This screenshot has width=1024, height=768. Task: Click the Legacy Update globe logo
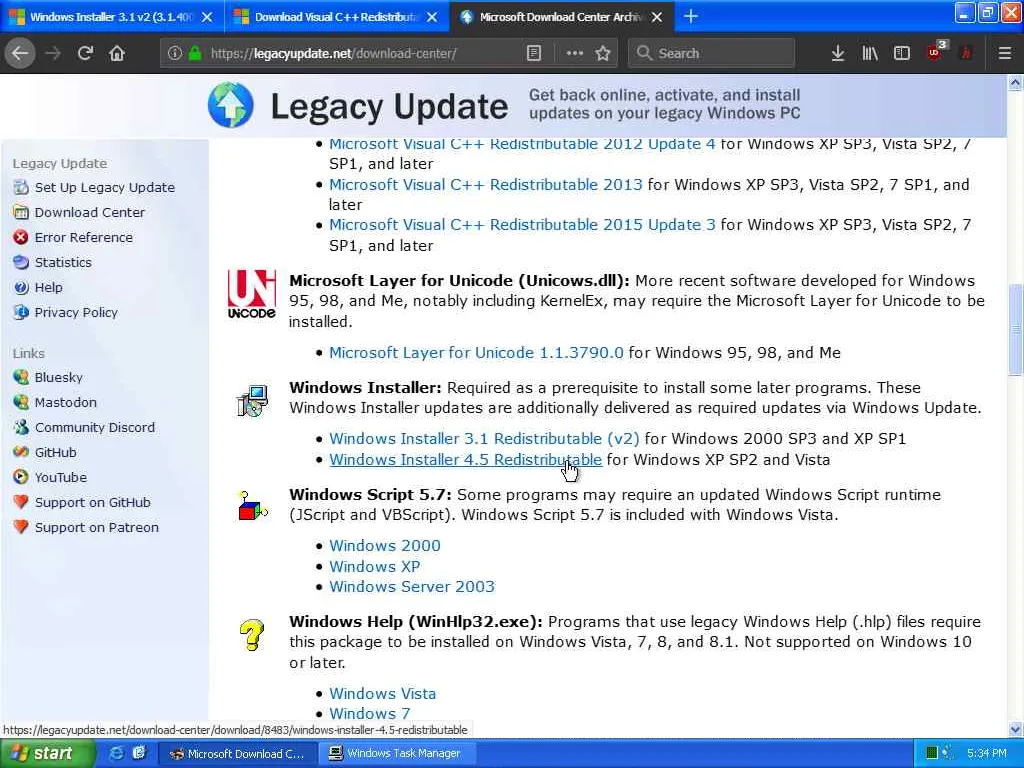point(231,105)
